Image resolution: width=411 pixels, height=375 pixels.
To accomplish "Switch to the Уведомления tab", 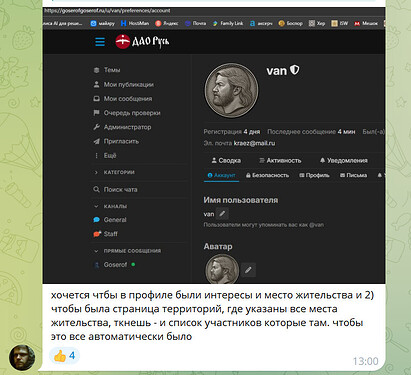I will point(344,161).
